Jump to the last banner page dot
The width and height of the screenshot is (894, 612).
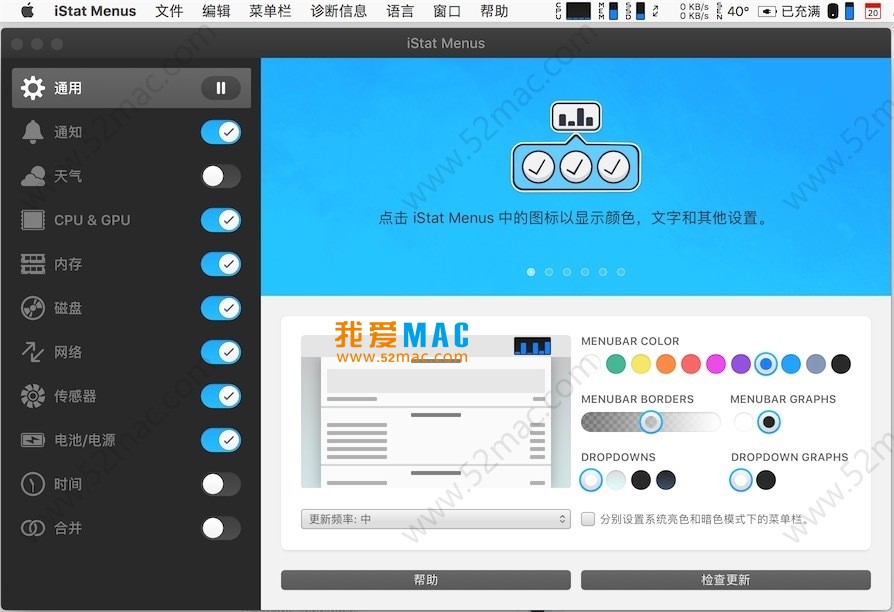click(621, 272)
